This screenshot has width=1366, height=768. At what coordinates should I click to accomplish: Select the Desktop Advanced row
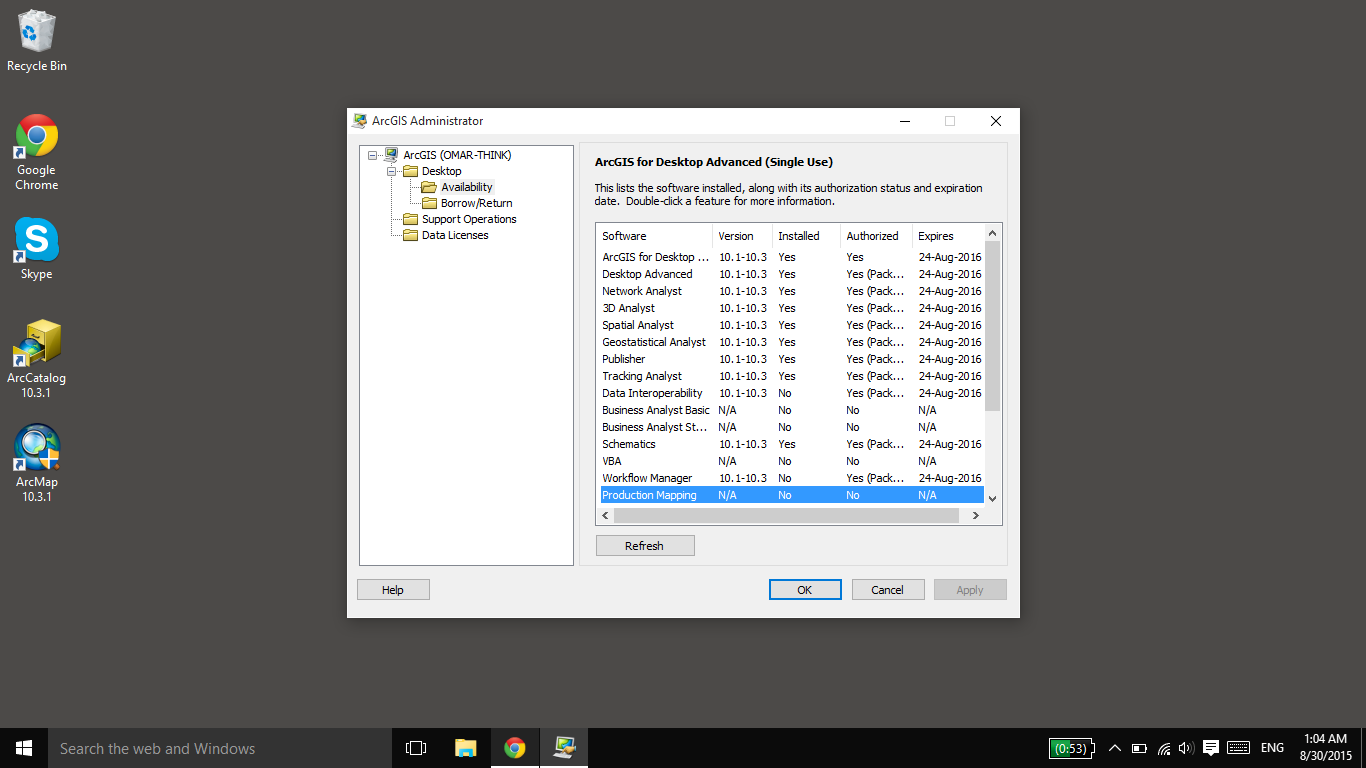791,274
